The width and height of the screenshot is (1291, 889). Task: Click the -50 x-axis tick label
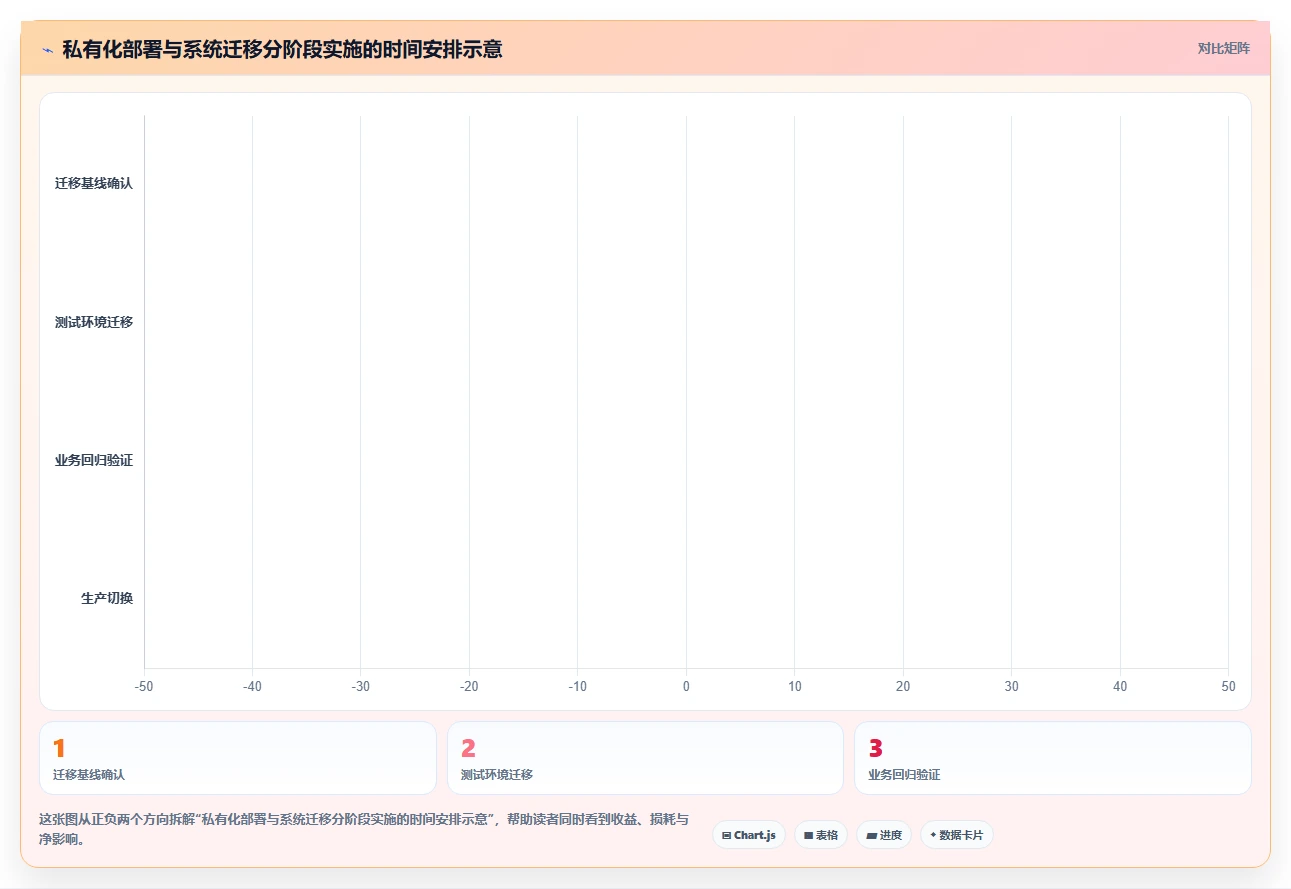tap(144, 687)
